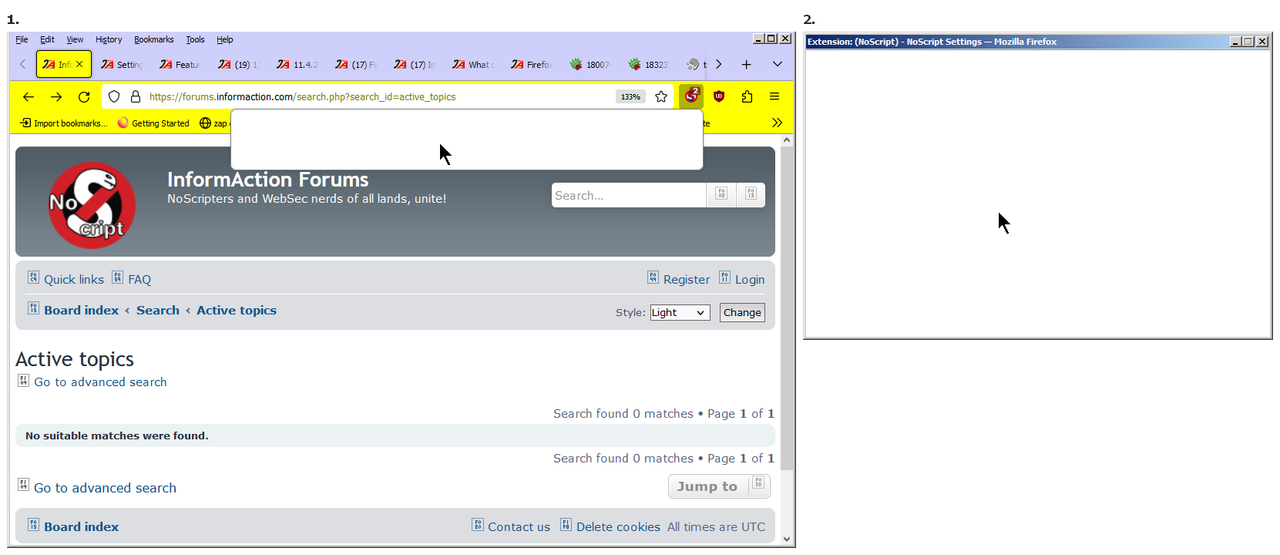Click the placeholder icon beside FAQ
1280x555 pixels.
(117, 278)
